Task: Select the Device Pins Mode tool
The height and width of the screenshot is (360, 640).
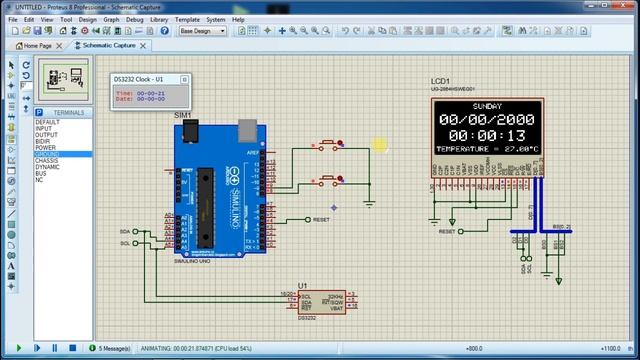Action: click(11, 149)
